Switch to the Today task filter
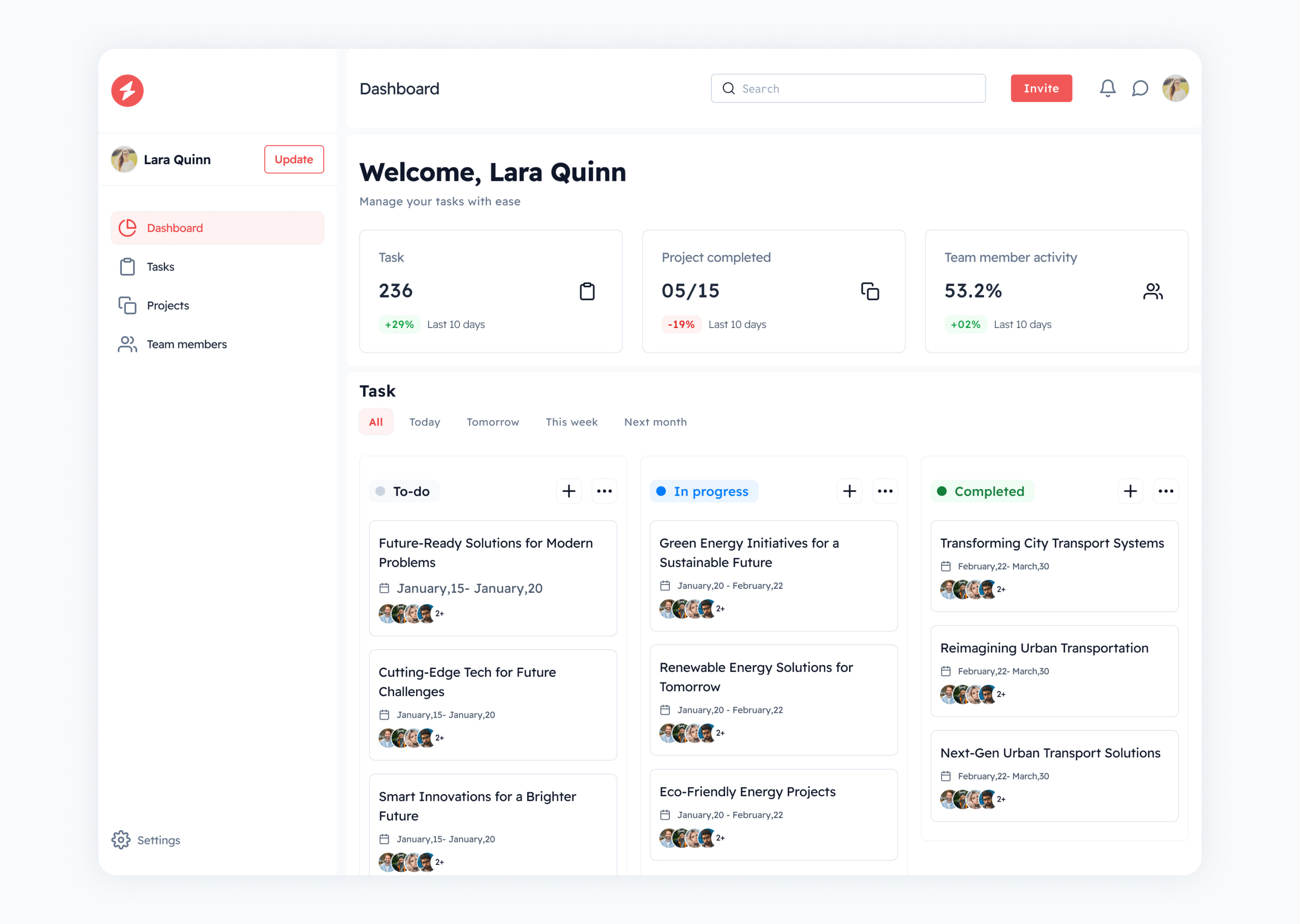Image resolution: width=1300 pixels, height=924 pixels. click(x=425, y=421)
